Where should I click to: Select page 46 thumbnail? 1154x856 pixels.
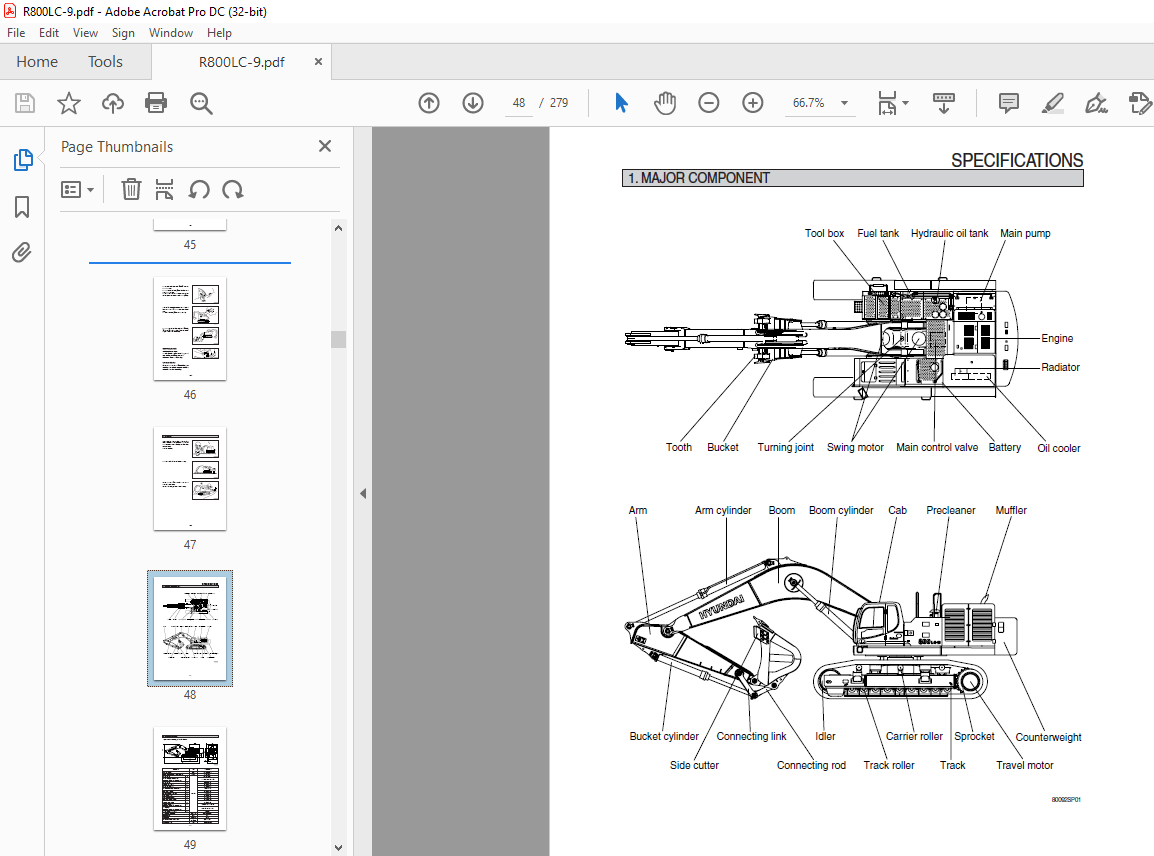pos(190,328)
